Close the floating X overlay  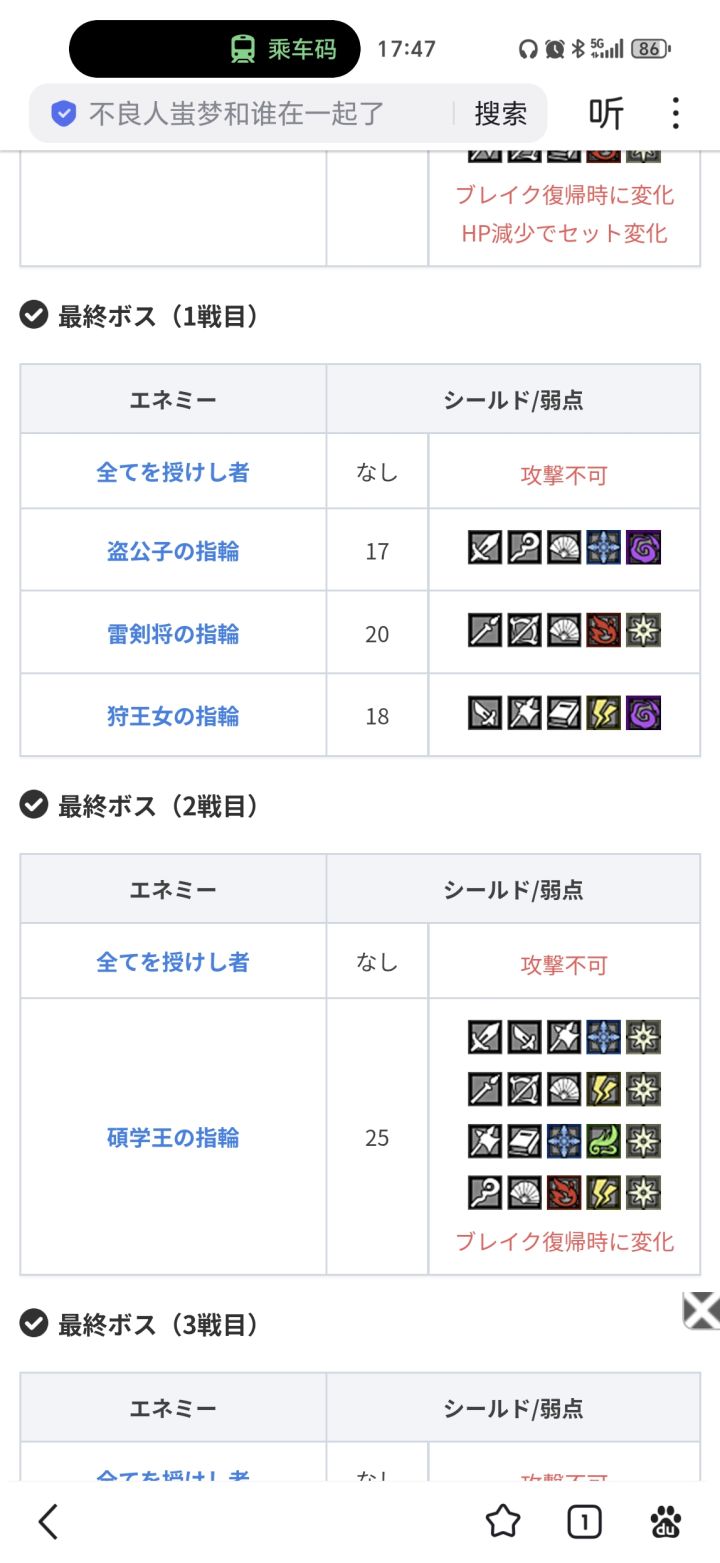click(x=701, y=1309)
